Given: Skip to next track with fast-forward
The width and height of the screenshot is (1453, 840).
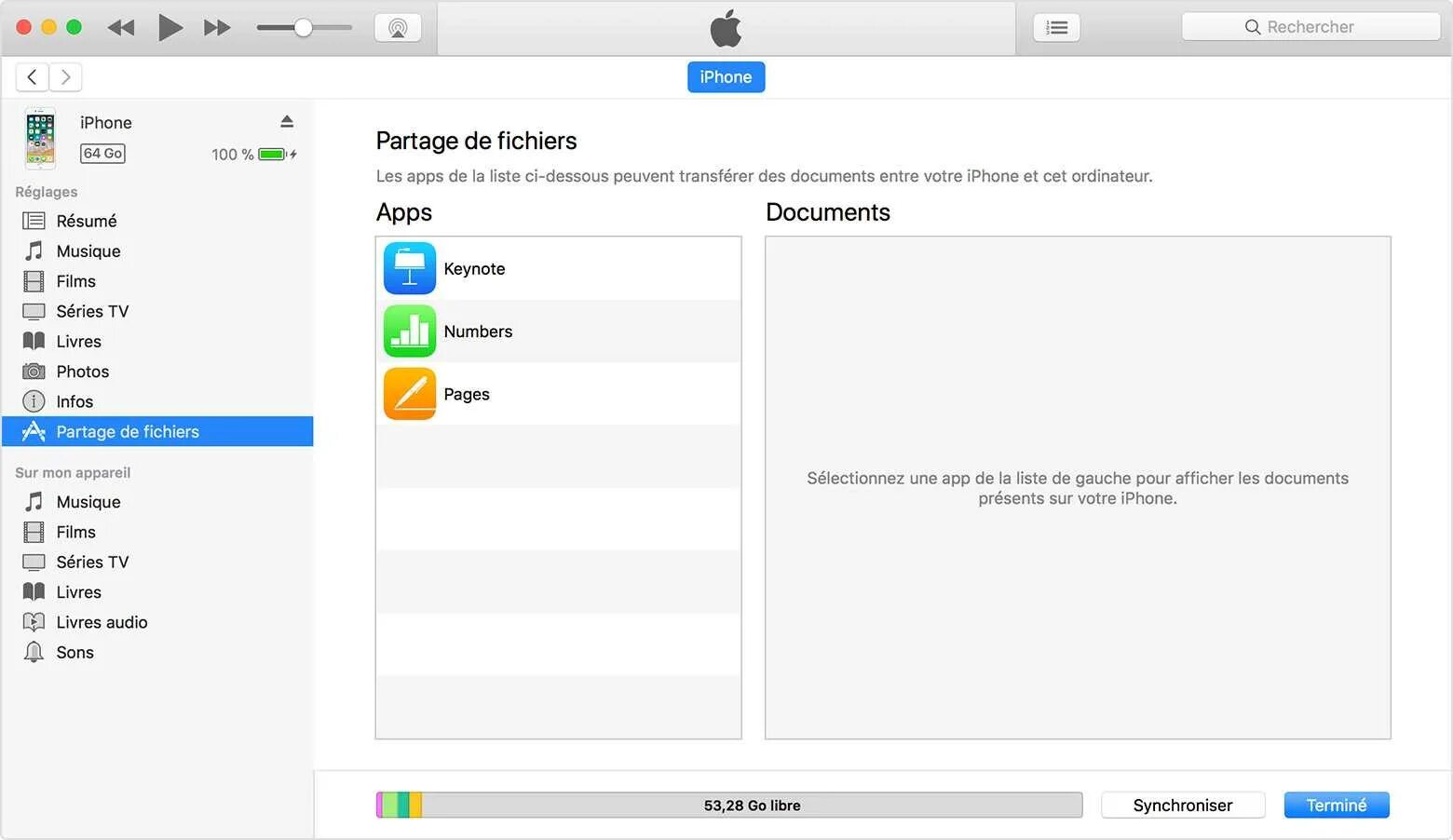Looking at the screenshot, I should coord(217,27).
